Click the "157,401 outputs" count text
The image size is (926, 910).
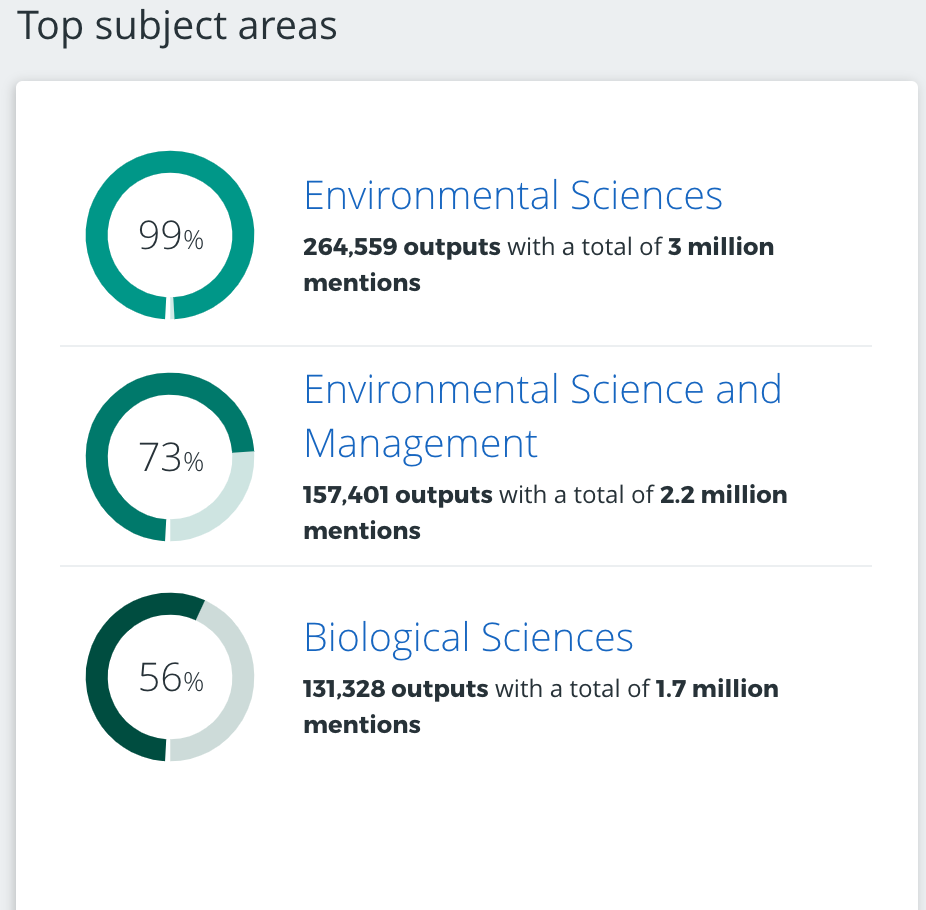398,494
